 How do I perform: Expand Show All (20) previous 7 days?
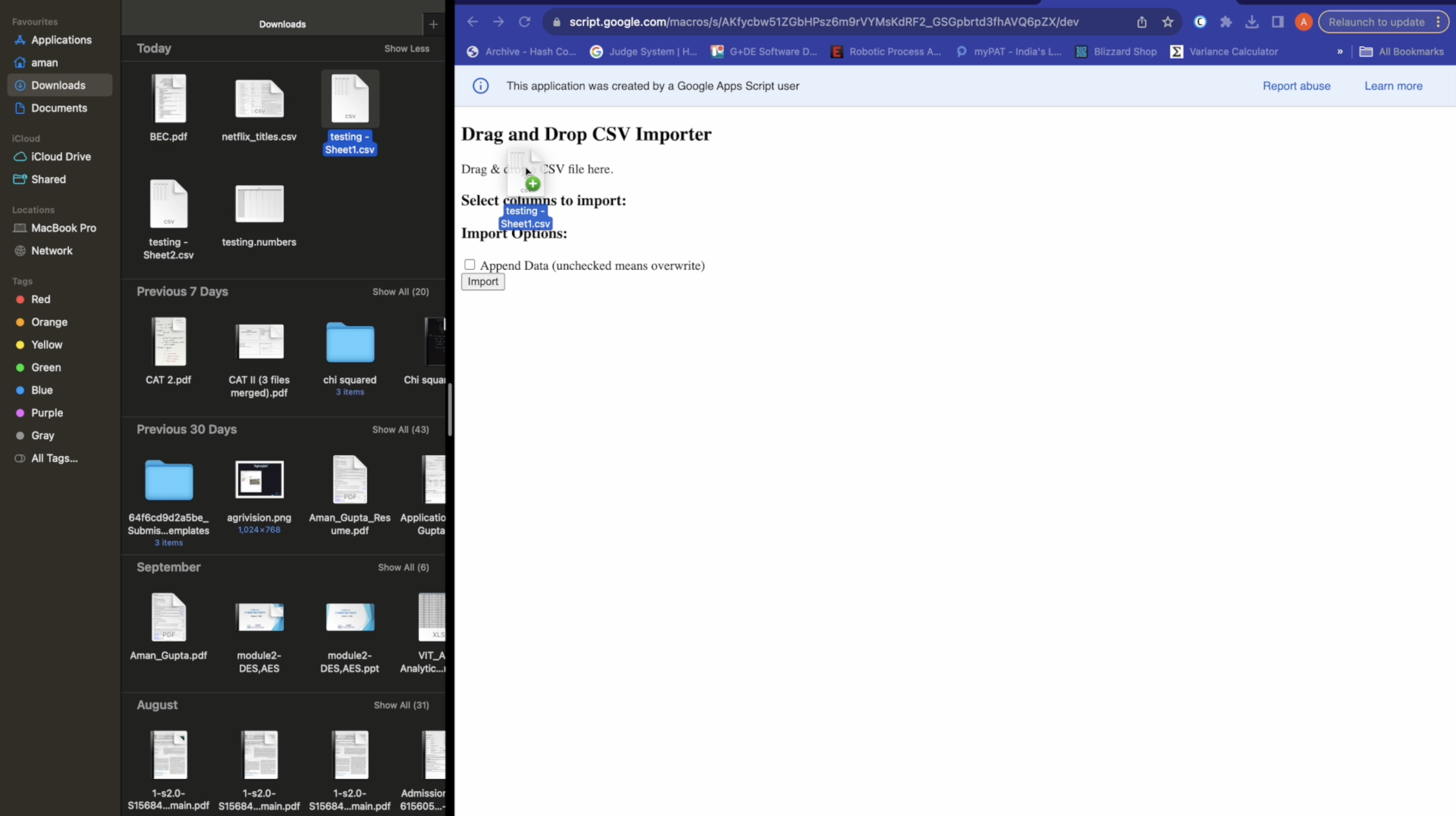[x=399, y=291]
